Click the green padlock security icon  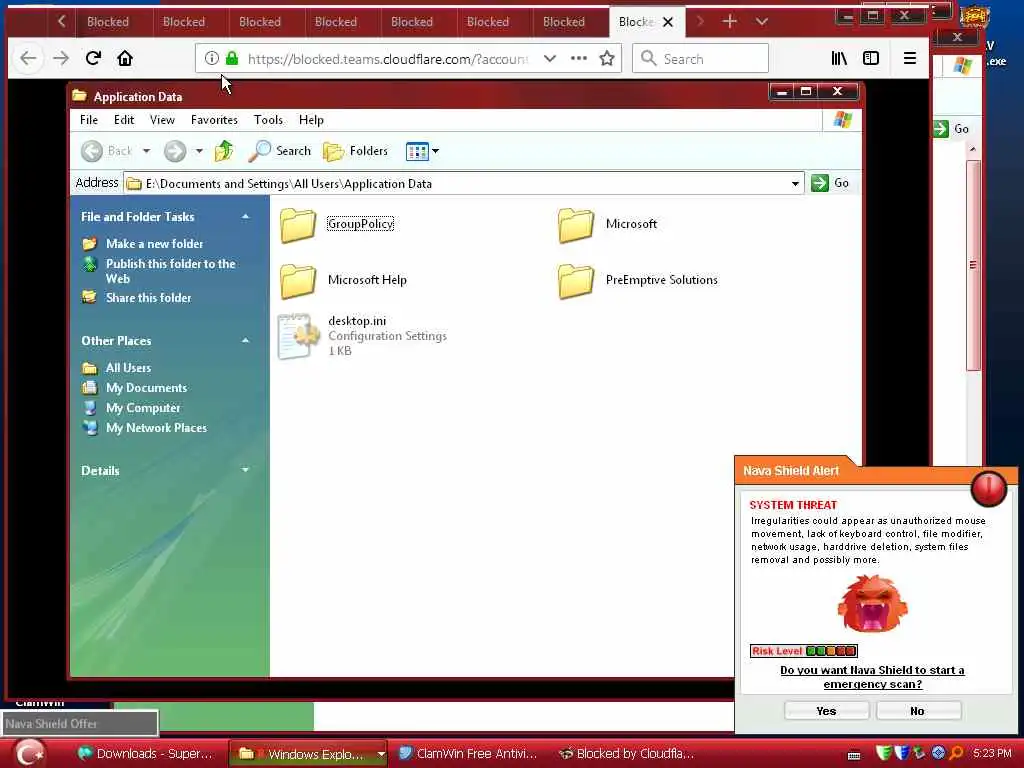(232, 58)
